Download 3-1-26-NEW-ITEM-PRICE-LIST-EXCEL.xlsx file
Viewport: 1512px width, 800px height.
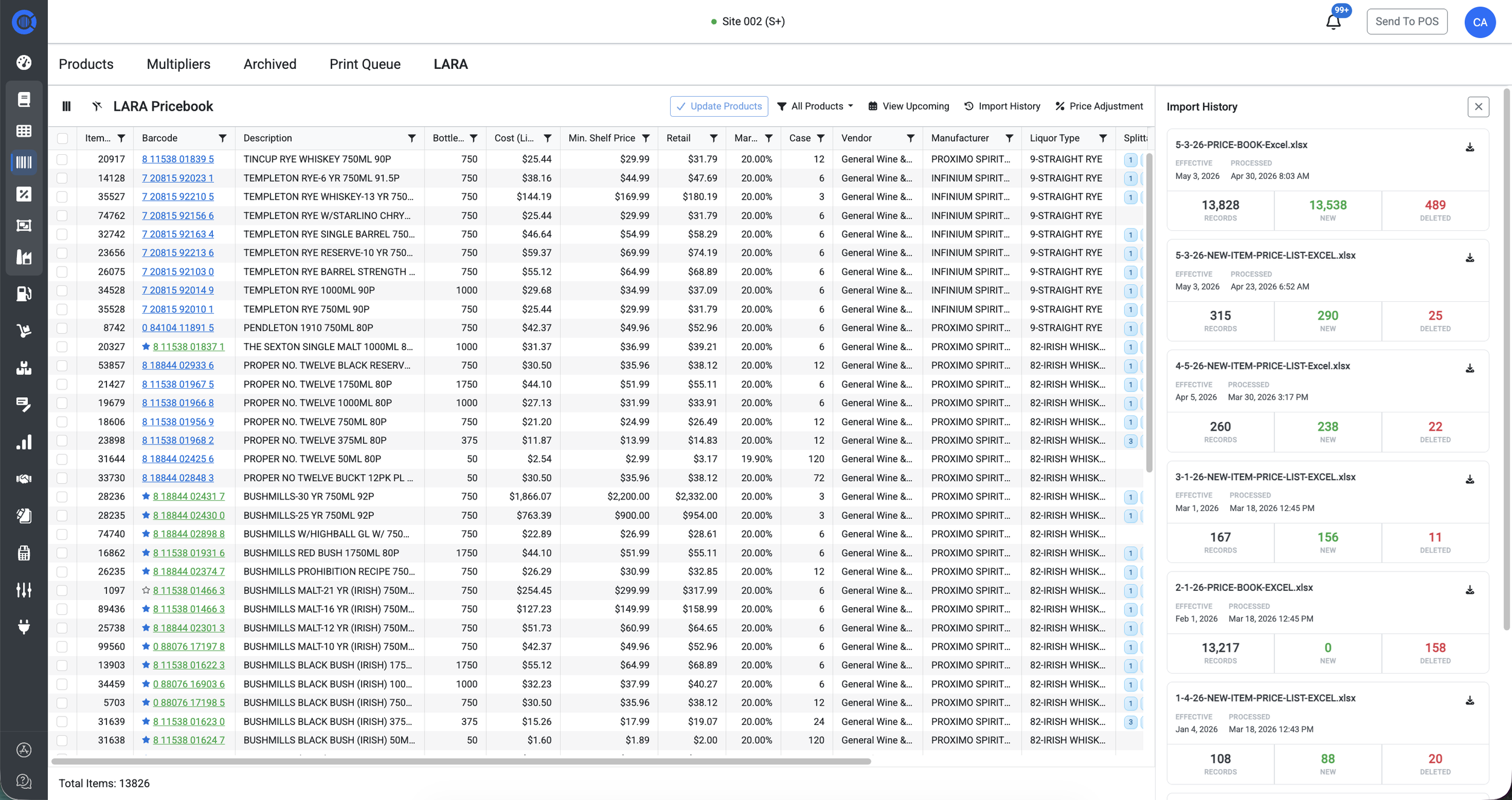coord(1470,480)
